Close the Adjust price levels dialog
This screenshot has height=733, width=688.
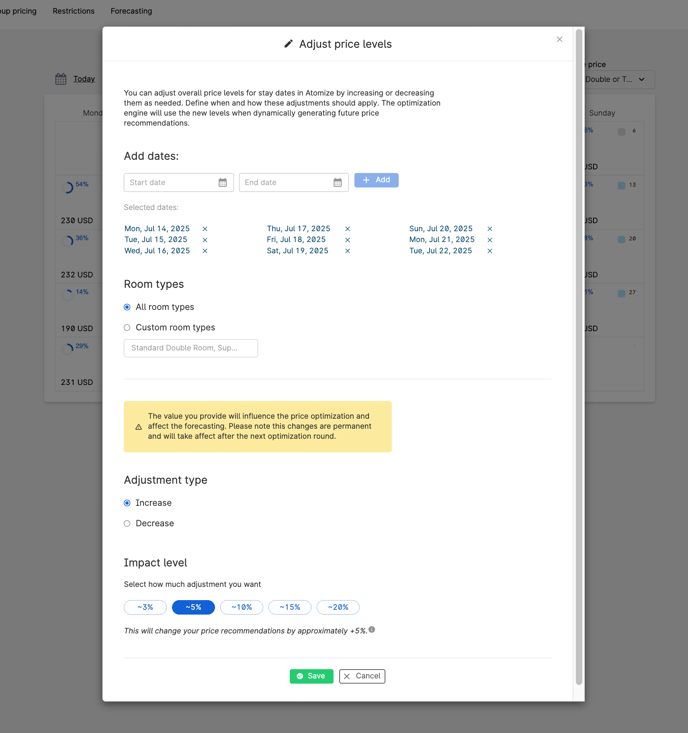(x=559, y=39)
